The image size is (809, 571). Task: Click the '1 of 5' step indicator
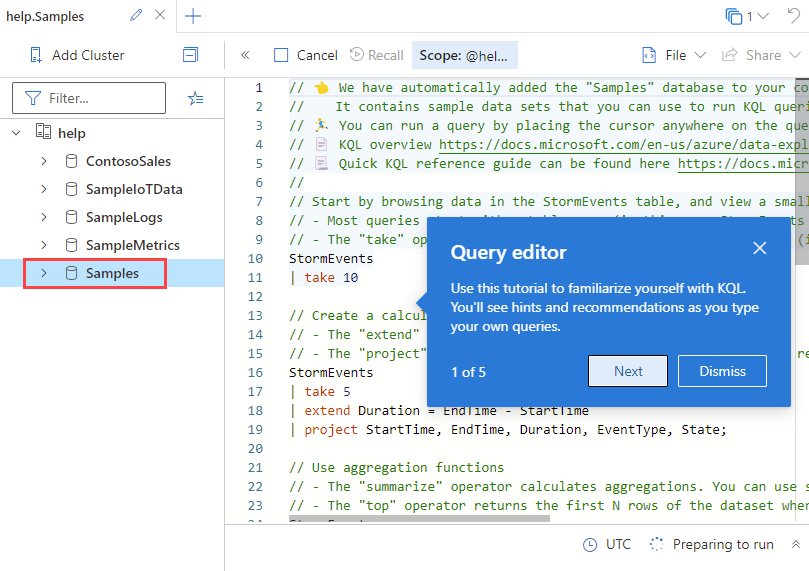pyautogui.click(x=468, y=372)
